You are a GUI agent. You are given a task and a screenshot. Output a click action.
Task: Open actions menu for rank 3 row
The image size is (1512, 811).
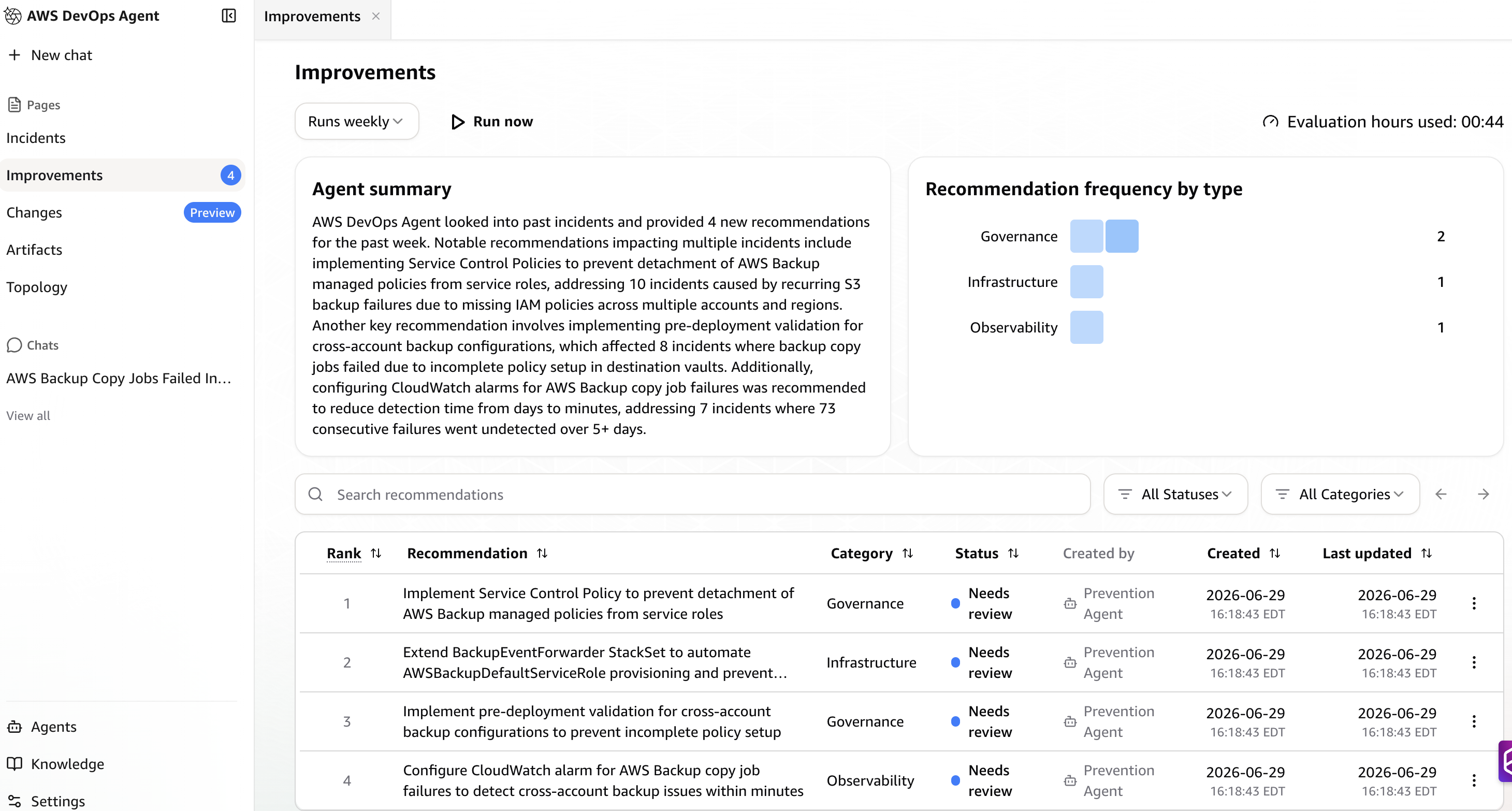(1474, 721)
